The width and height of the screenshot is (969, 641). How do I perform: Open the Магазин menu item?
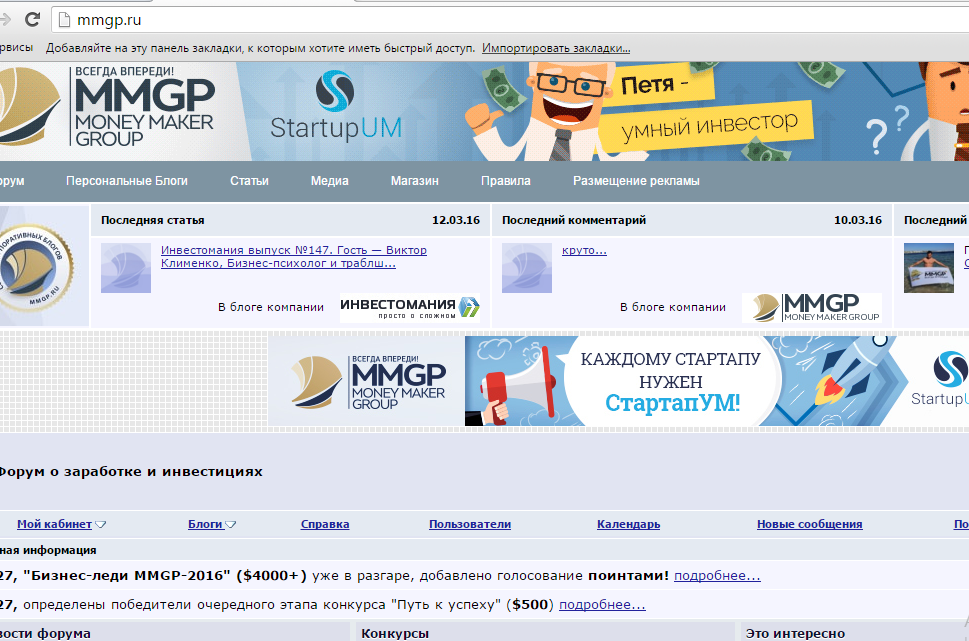(415, 181)
